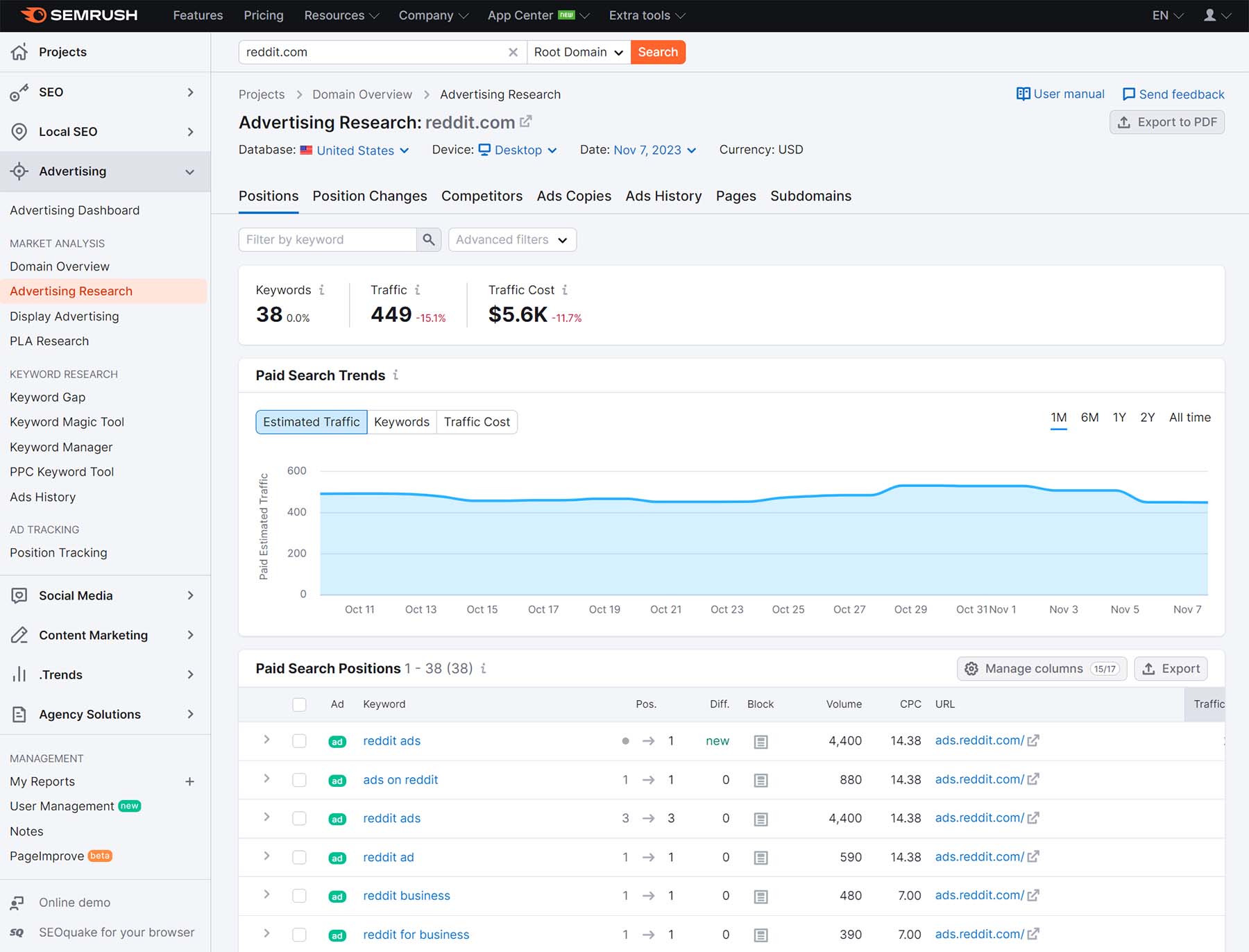1249x952 pixels.
Task: Open the Agency Solutions sidebar icon
Action: 20,714
